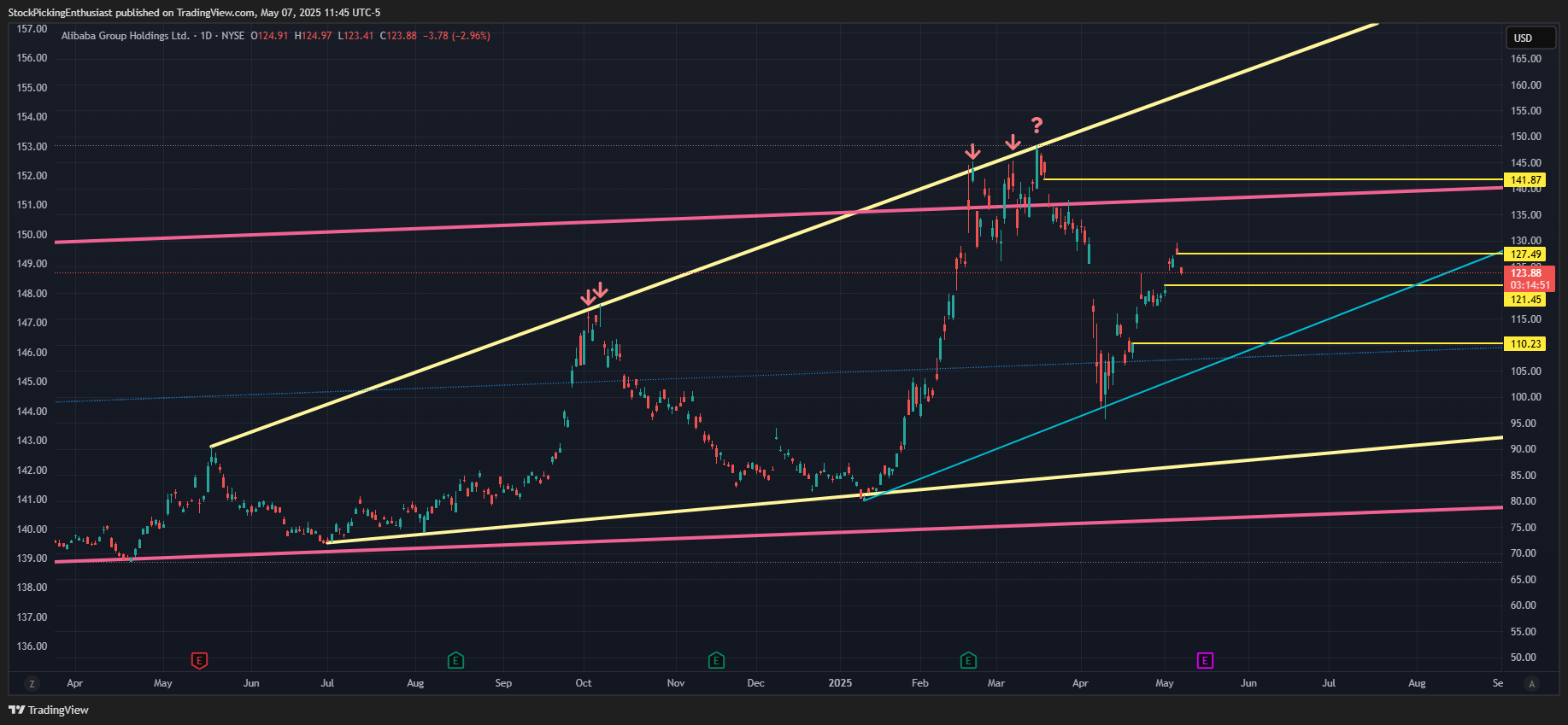The image size is (1568, 725).
Task: Click the Feb label on time axis
Action: (920, 683)
